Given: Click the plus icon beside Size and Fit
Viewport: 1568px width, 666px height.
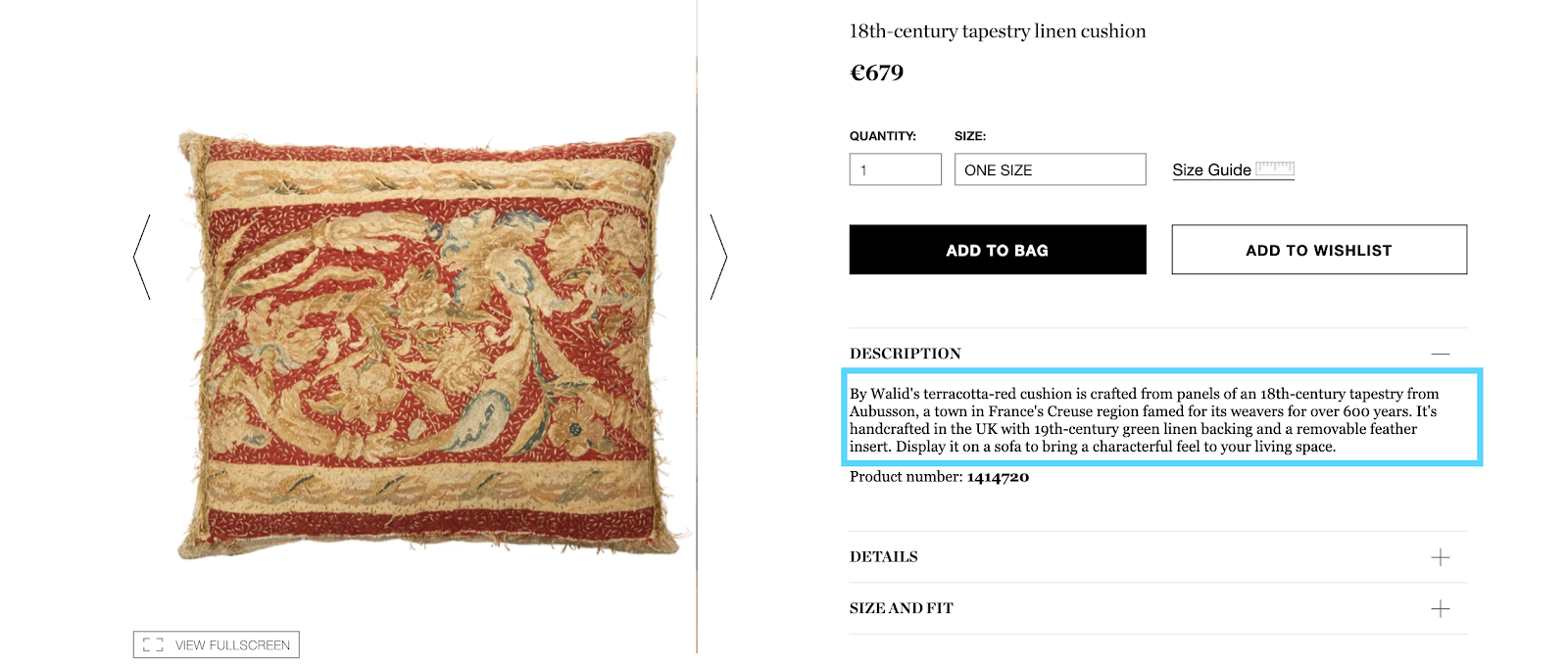Looking at the screenshot, I should [1441, 607].
